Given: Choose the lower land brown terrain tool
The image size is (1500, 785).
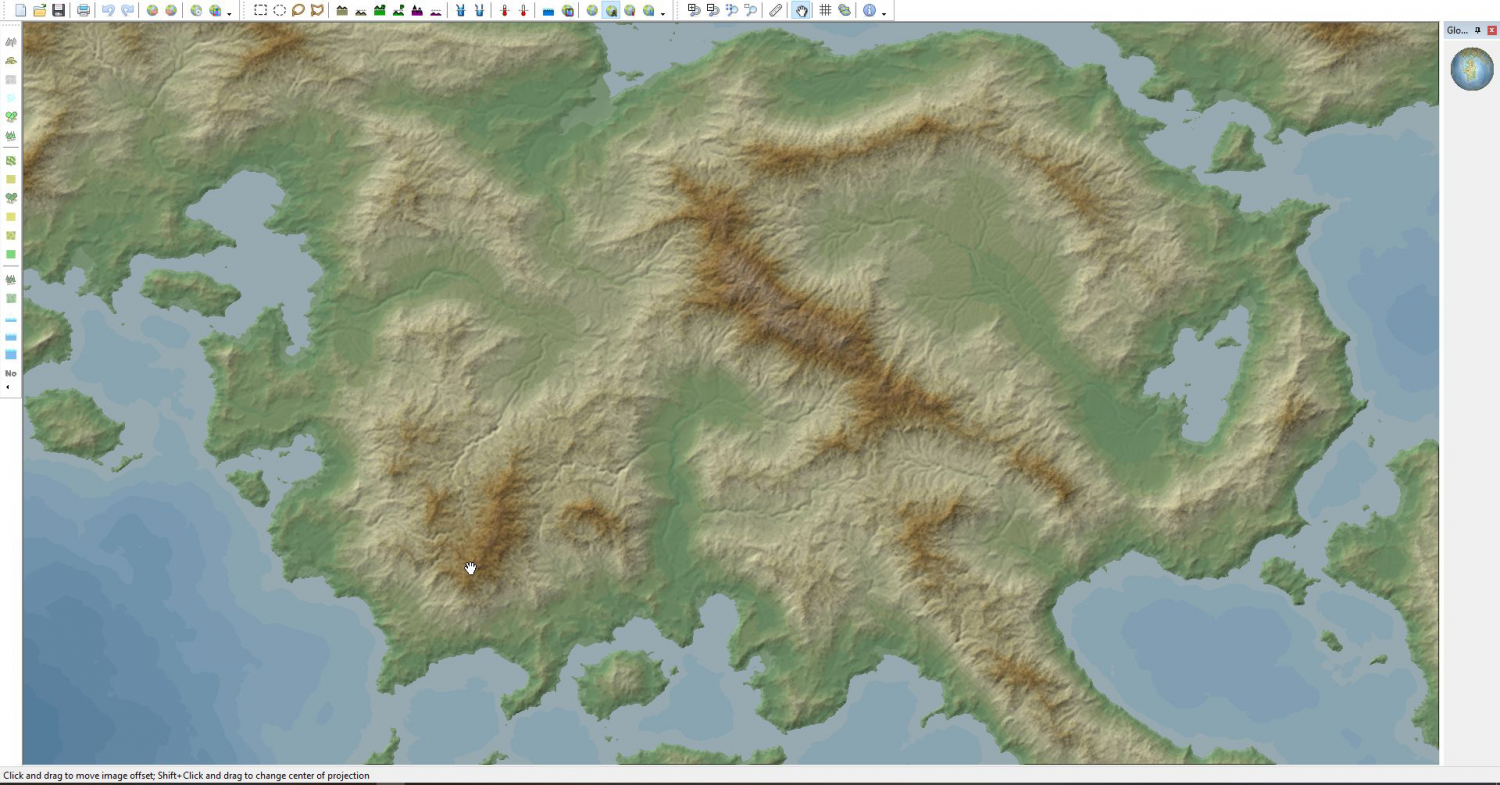Looking at the screenshot, I should [x=361, y=10].
